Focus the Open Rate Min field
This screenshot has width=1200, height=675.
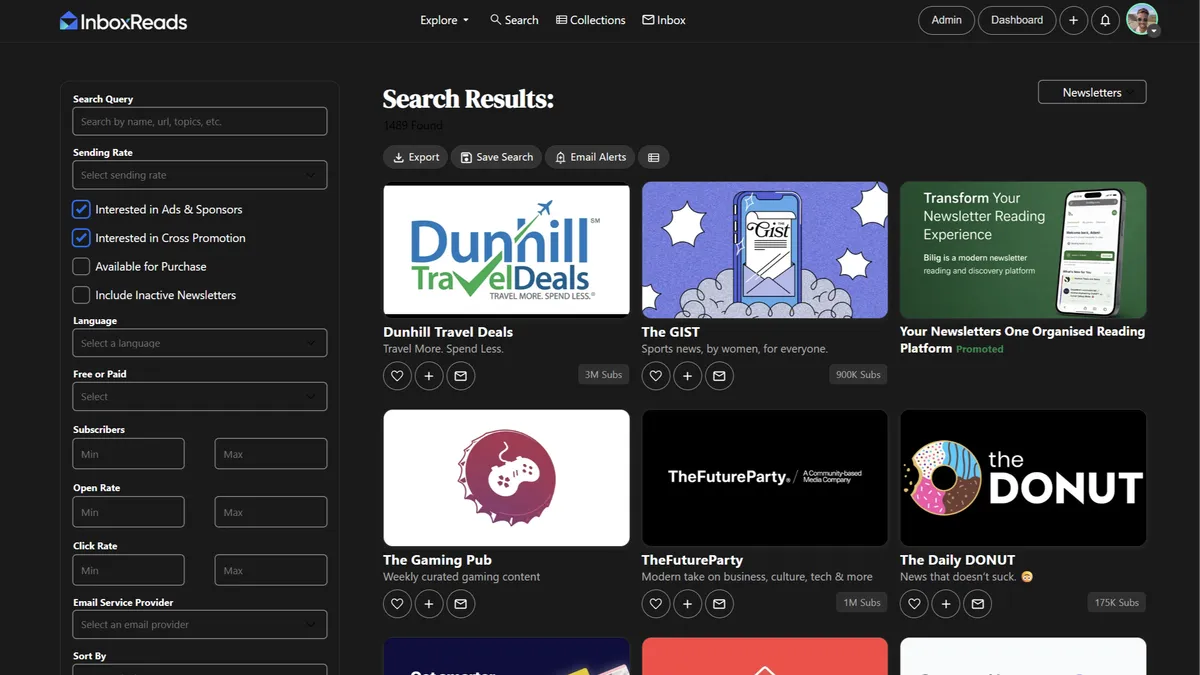click(129, 512)
